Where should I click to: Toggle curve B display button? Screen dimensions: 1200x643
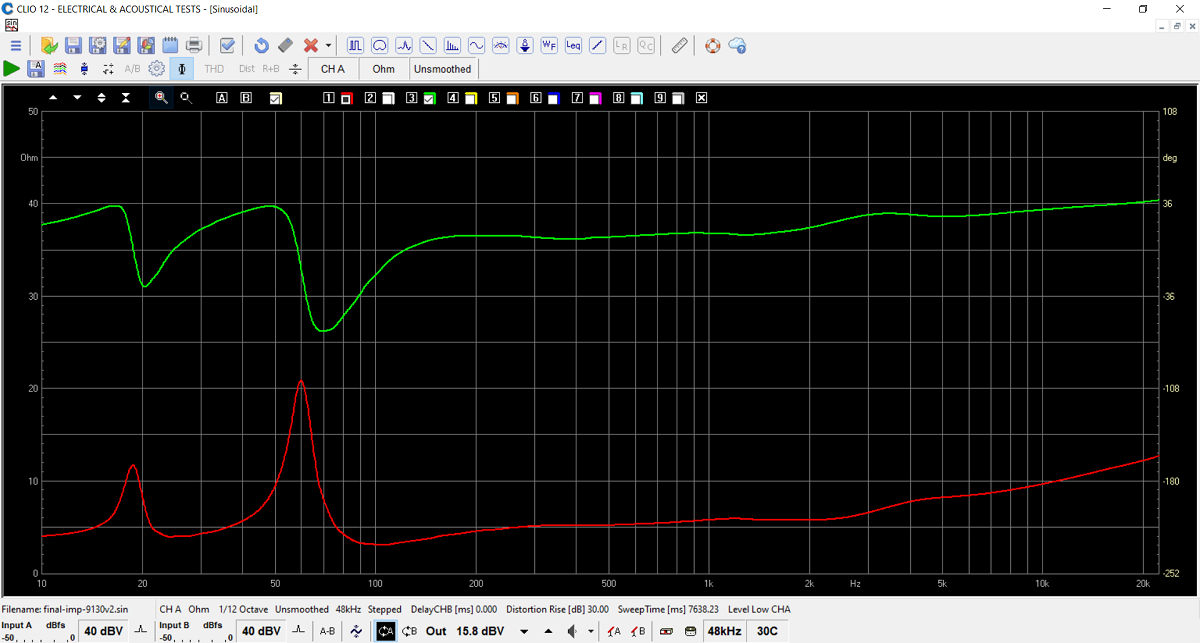(246, 98)
